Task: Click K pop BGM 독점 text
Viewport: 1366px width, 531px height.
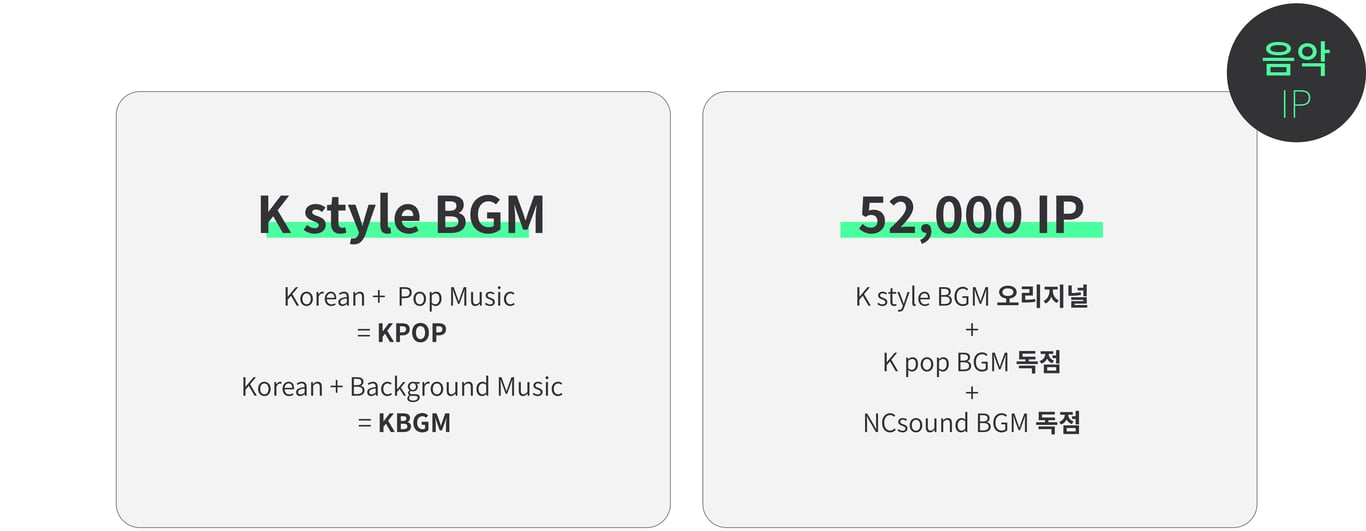Action: pos(971,361)
